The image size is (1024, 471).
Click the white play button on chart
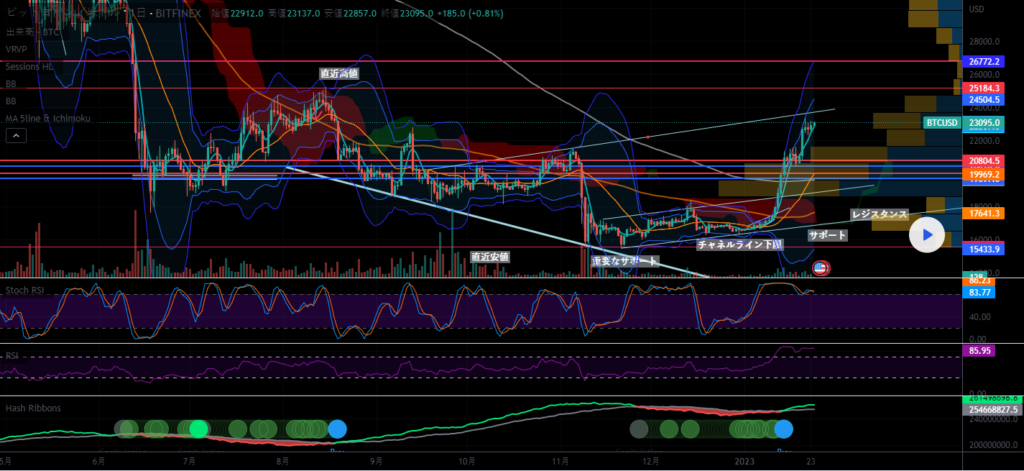pyautogui.click(x=927, y=234)
